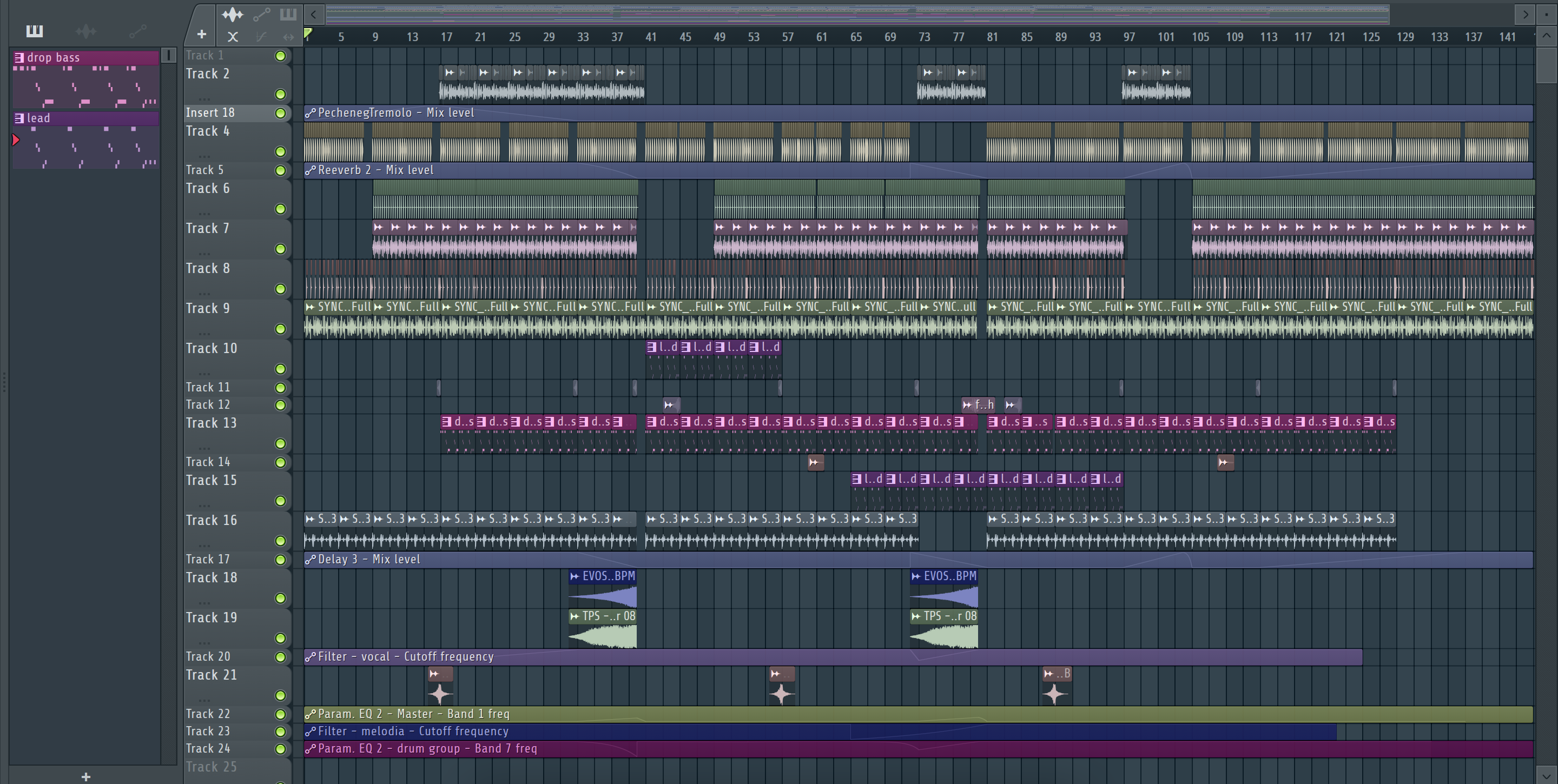
Task: Select the first EVOS..BPM clip on Track 18
Action: (603, 588)
